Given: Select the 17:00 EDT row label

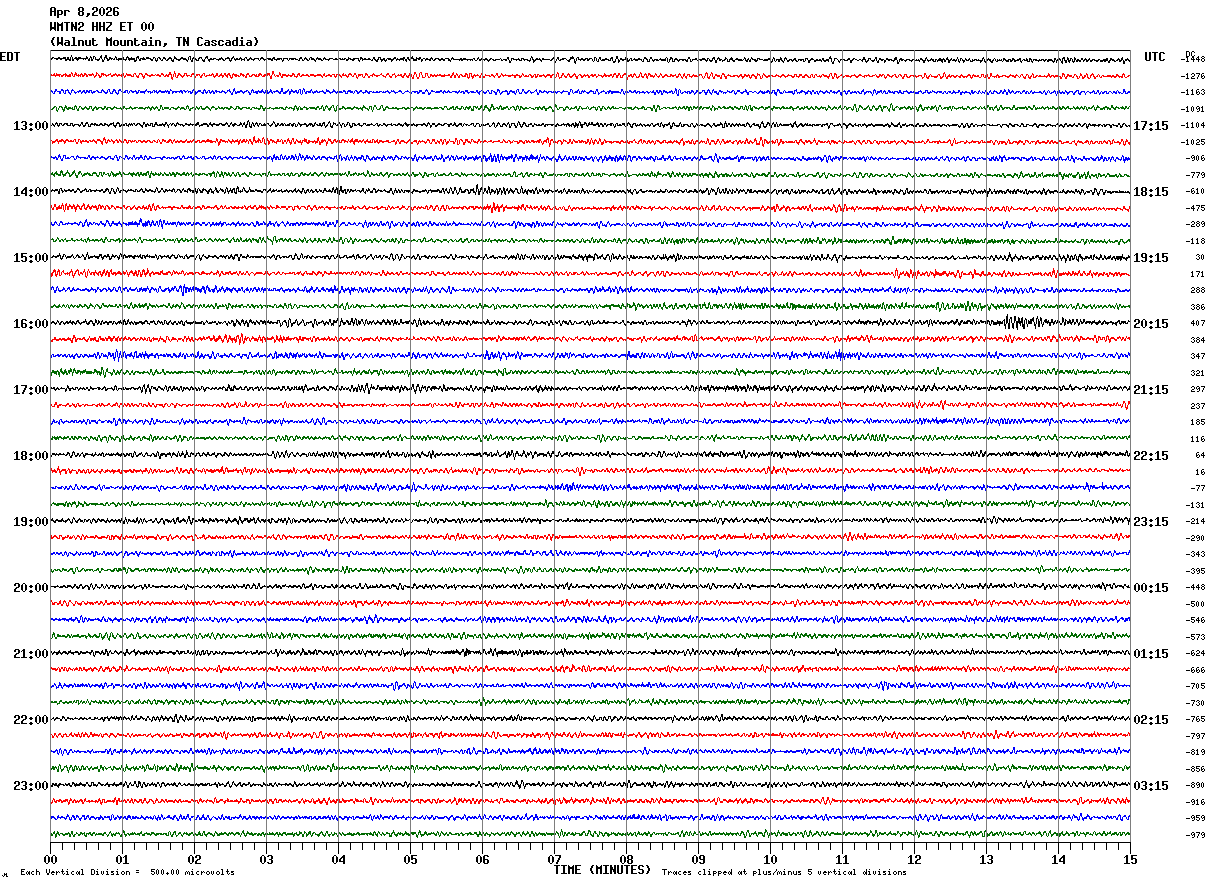Looking at the screenshot, I should pyautogui.click(x=30, y=390).
